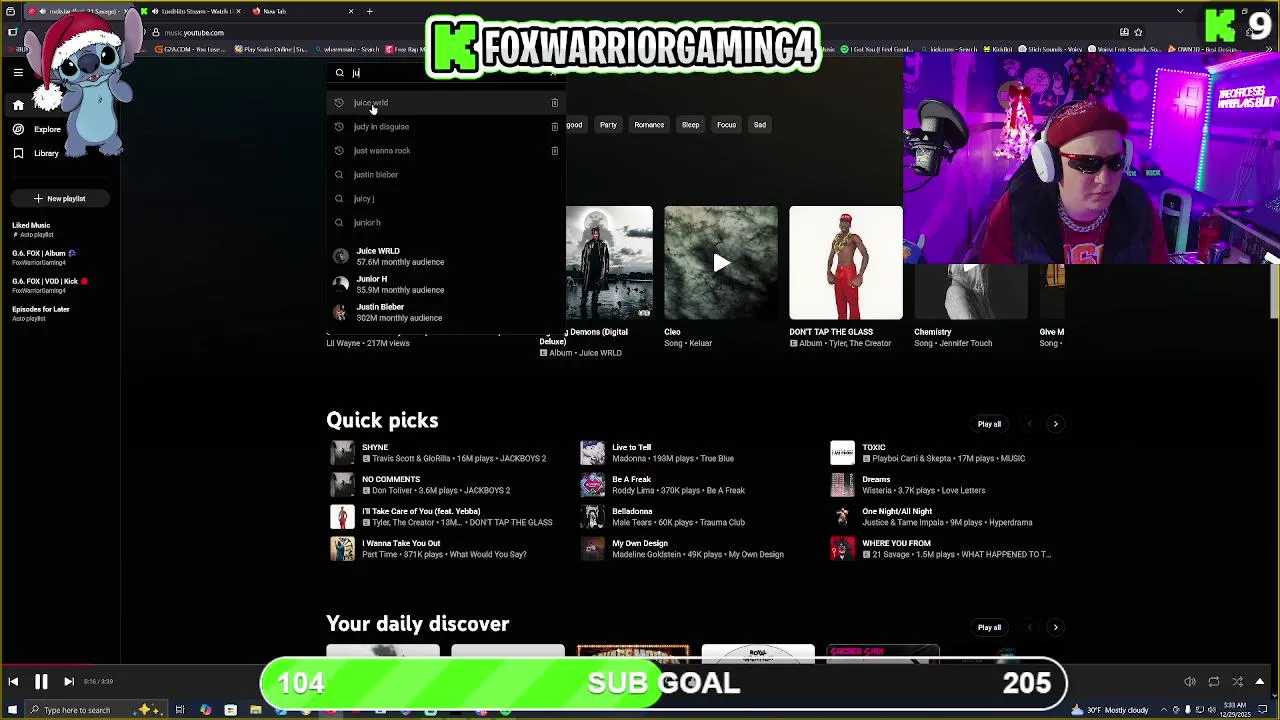1280x720 pixels.
Task: Select the Focus mood chip
Action: point(726,125)
